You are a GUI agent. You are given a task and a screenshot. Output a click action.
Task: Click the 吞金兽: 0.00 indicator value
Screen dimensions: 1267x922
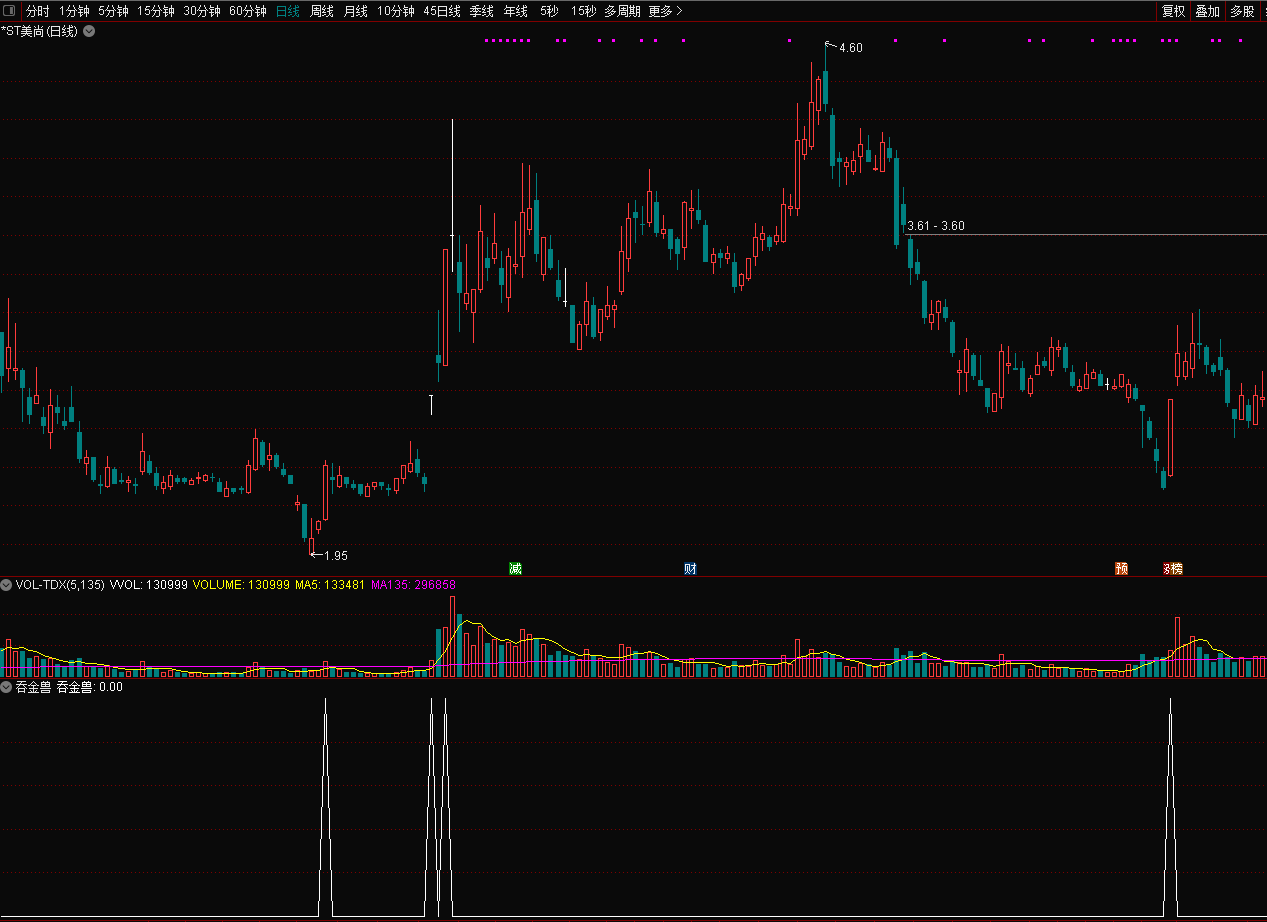click(90, 687)
